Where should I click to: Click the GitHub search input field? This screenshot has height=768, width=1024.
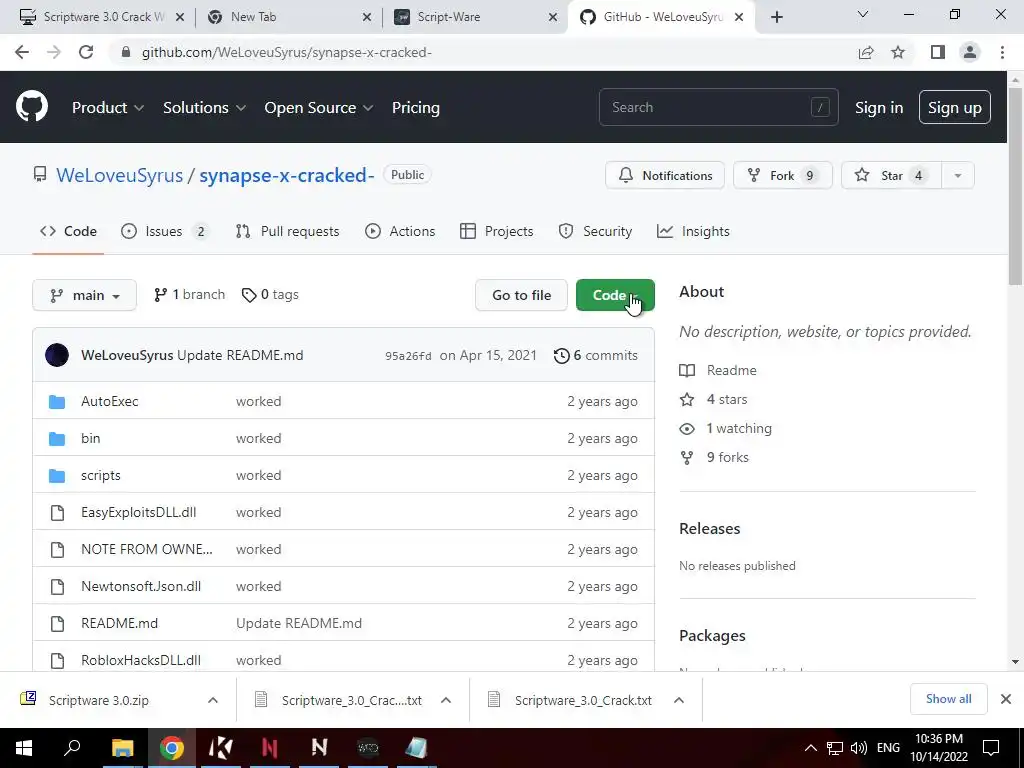pos(718,107)
